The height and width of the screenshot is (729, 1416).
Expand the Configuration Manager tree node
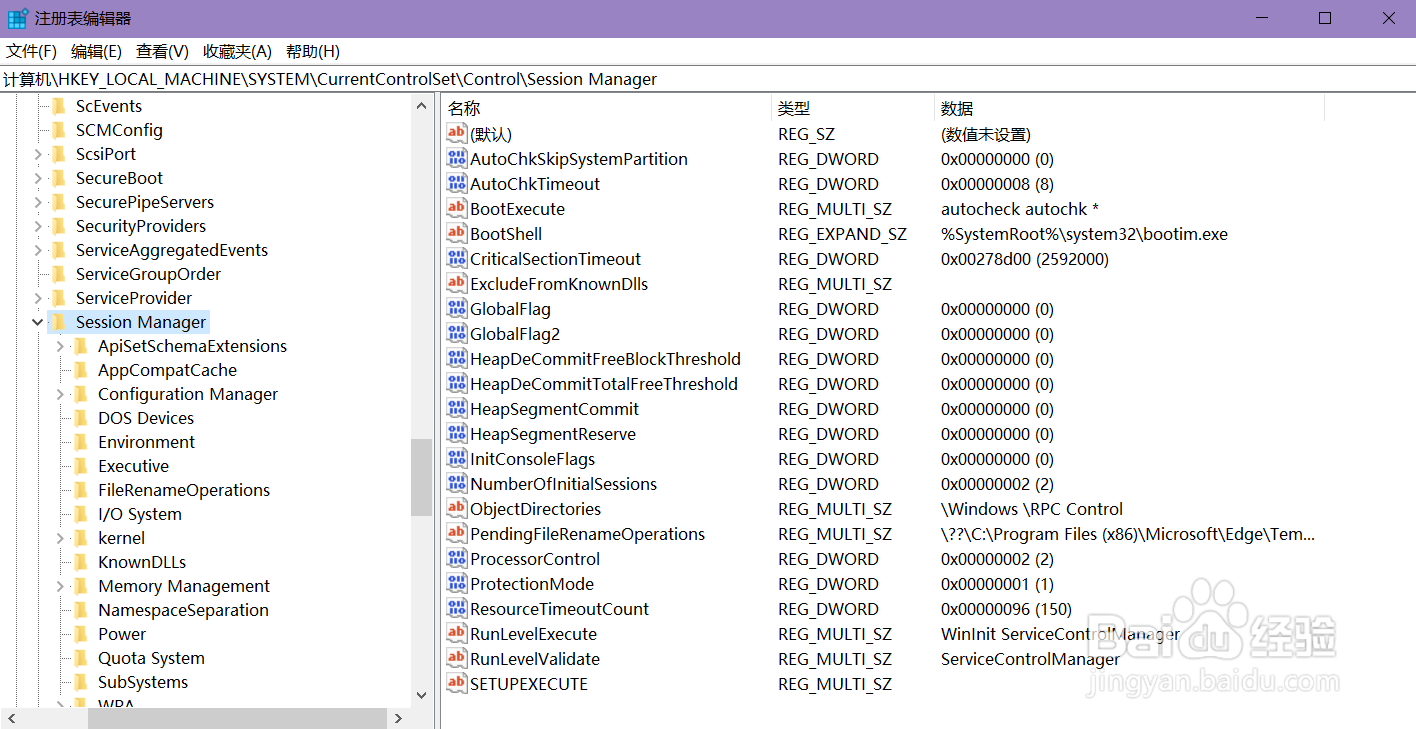click(60, 394)
